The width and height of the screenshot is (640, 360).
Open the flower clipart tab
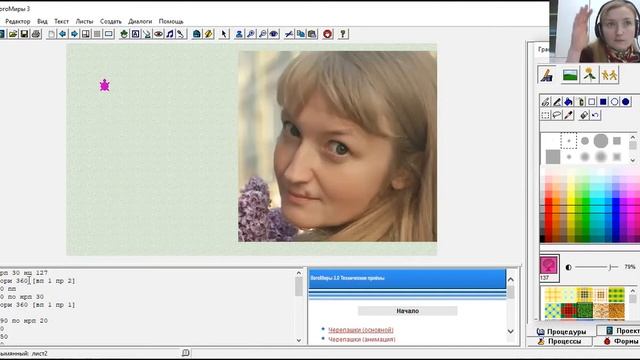coord(589,75)
